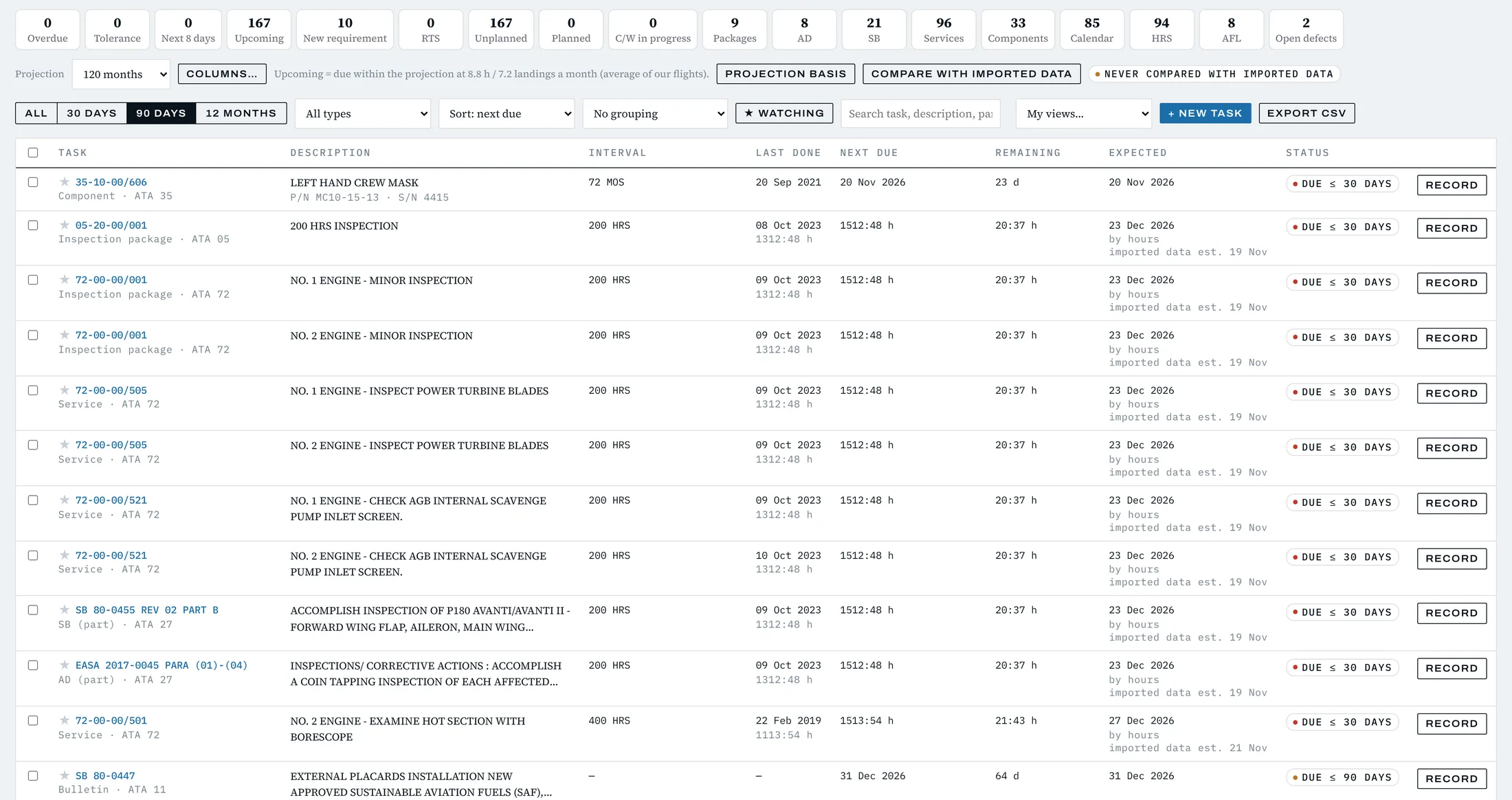Tick checkbox for SB 80-0455 REV 02 row
The image size is (1512, 800).
(x=33, y=610)
